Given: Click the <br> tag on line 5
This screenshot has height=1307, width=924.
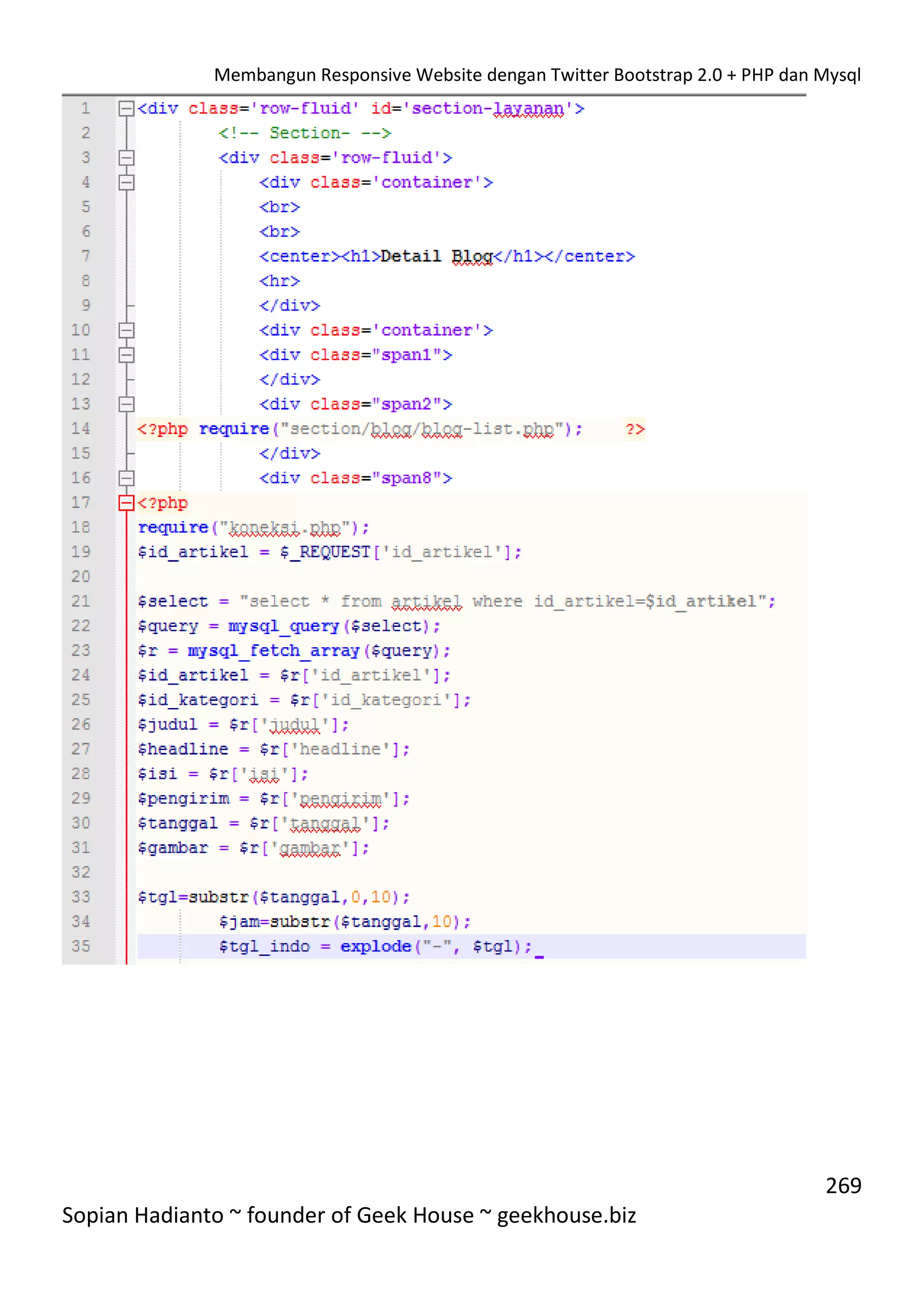Looking at the screenshot, I should coord(279,207).
